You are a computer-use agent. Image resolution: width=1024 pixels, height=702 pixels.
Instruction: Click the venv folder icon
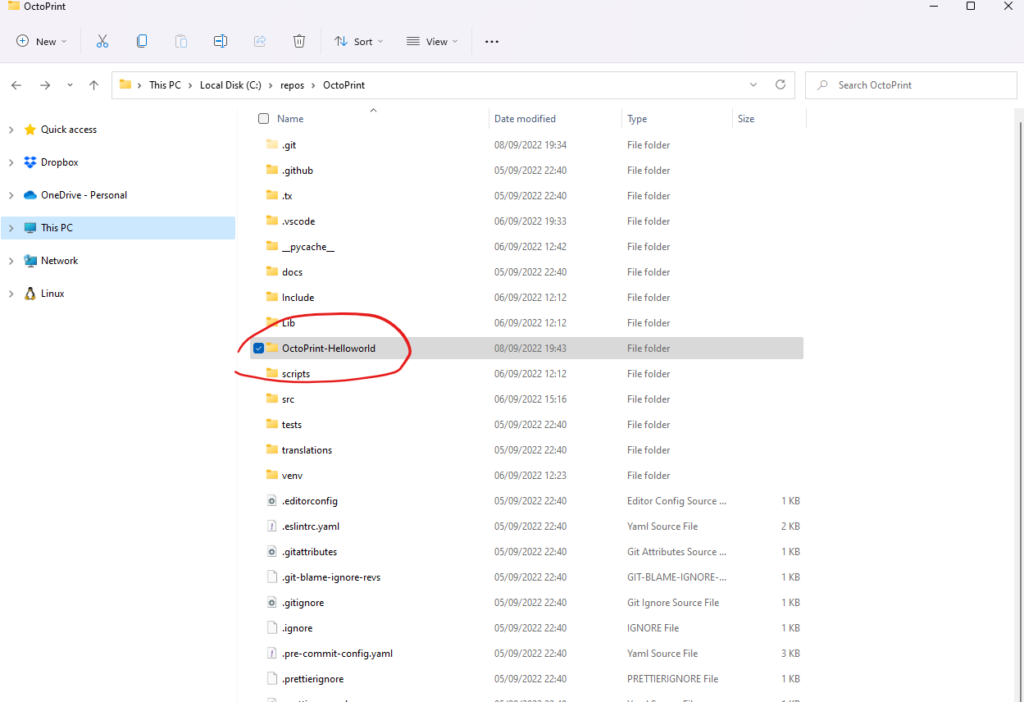272,475
